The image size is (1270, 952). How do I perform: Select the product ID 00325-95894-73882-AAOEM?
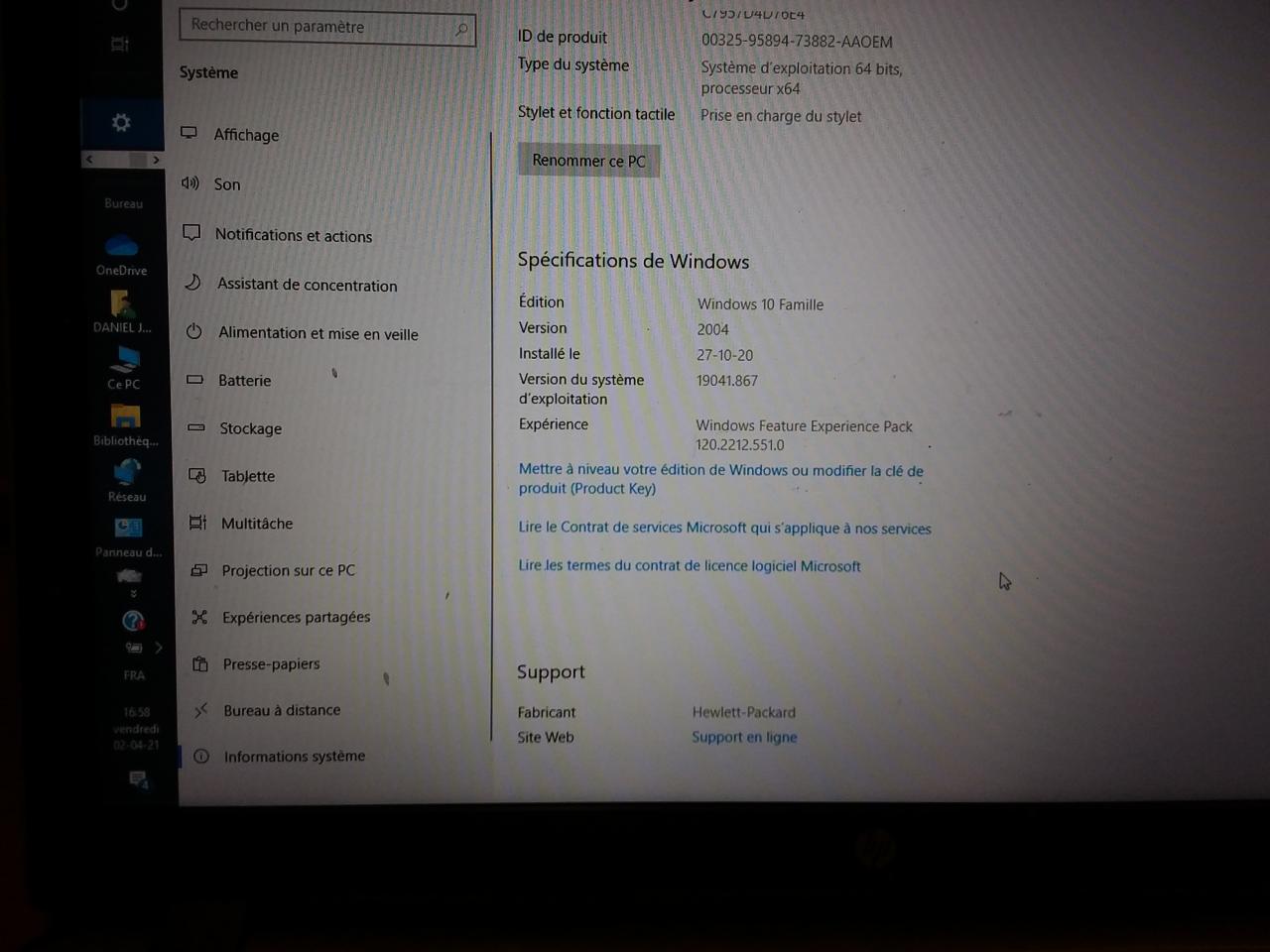pos(797,42)
